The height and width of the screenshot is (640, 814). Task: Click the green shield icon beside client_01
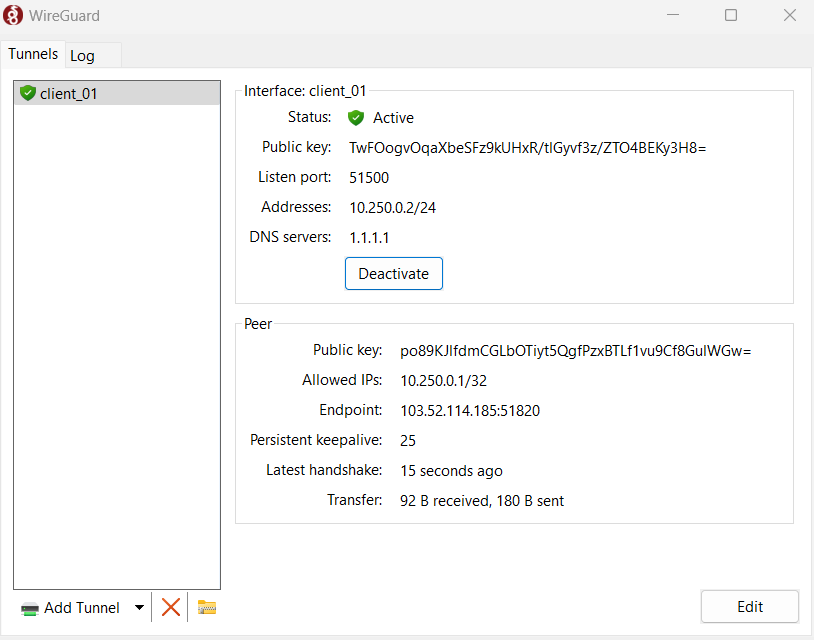(27, 91)
